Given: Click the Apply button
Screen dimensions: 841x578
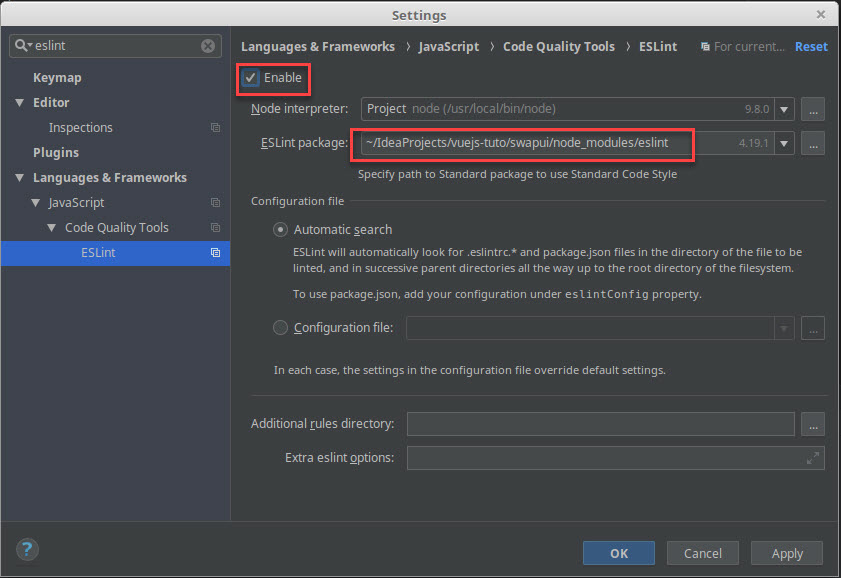Looking at the screenshot, I should [x=787, y=553].
